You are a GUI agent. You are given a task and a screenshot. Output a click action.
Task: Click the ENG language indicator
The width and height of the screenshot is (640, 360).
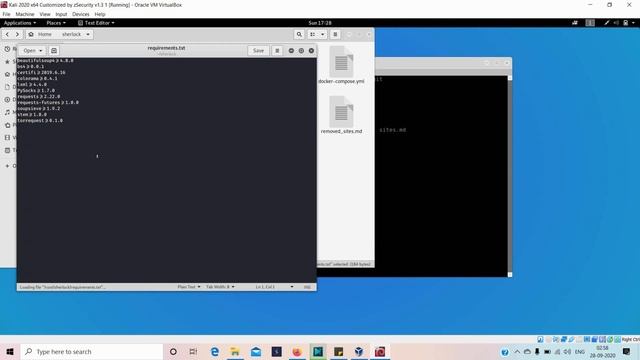[x=580, y=352]
